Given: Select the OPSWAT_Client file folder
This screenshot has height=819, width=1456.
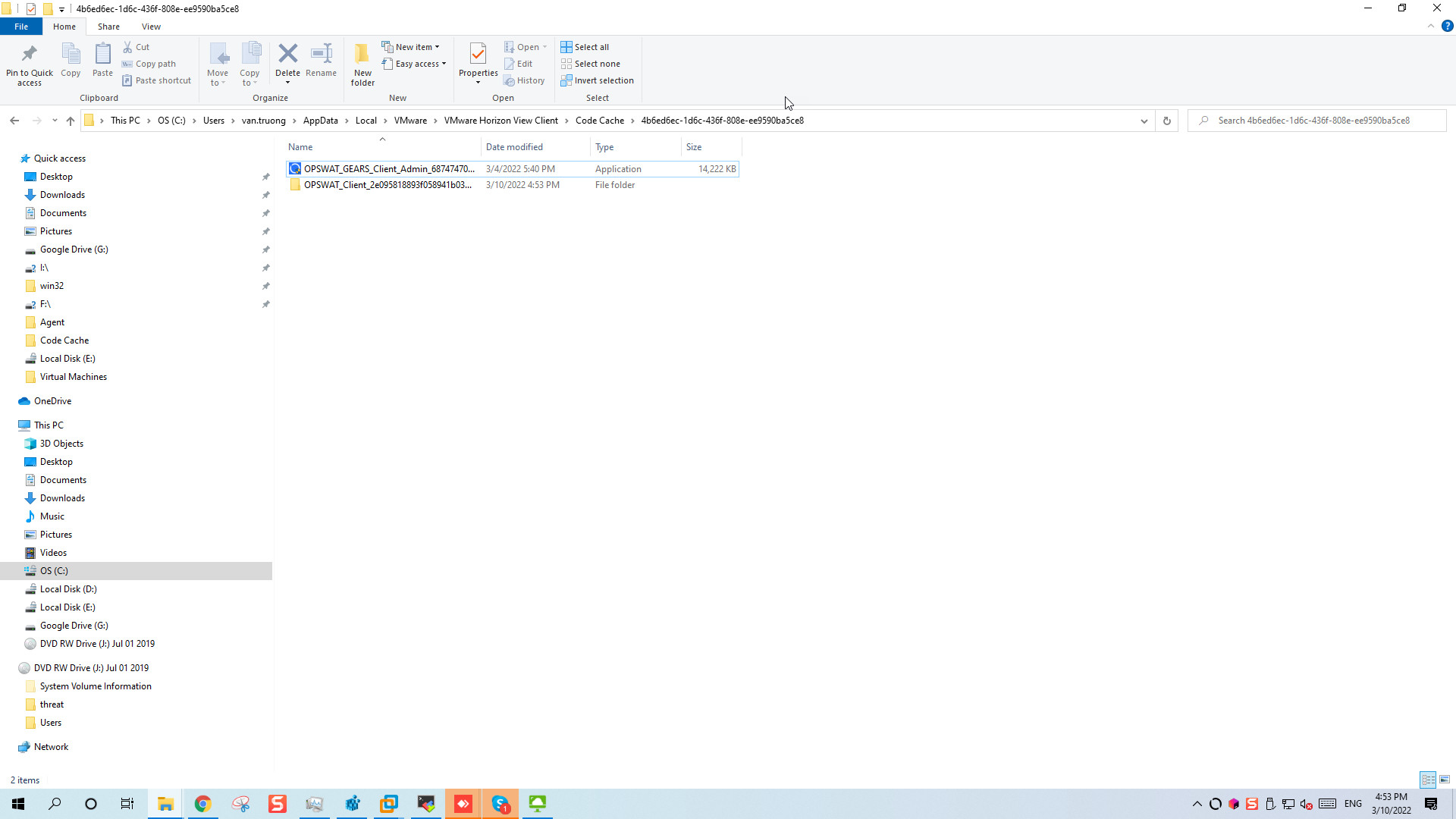Looking at the screenshot, I should coord(512,185).
